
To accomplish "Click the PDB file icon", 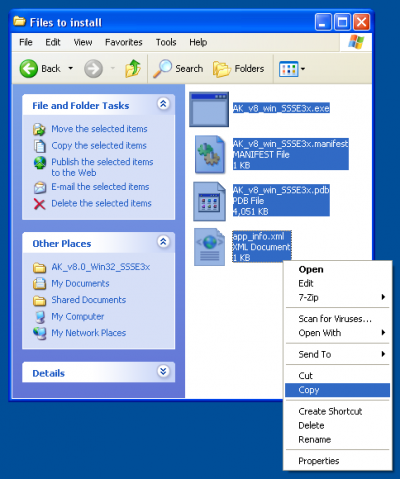I will coord(209,201).
